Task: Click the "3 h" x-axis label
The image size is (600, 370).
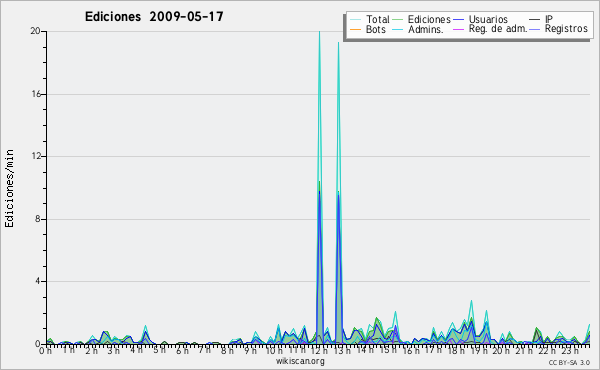Action: click(114, 350)
